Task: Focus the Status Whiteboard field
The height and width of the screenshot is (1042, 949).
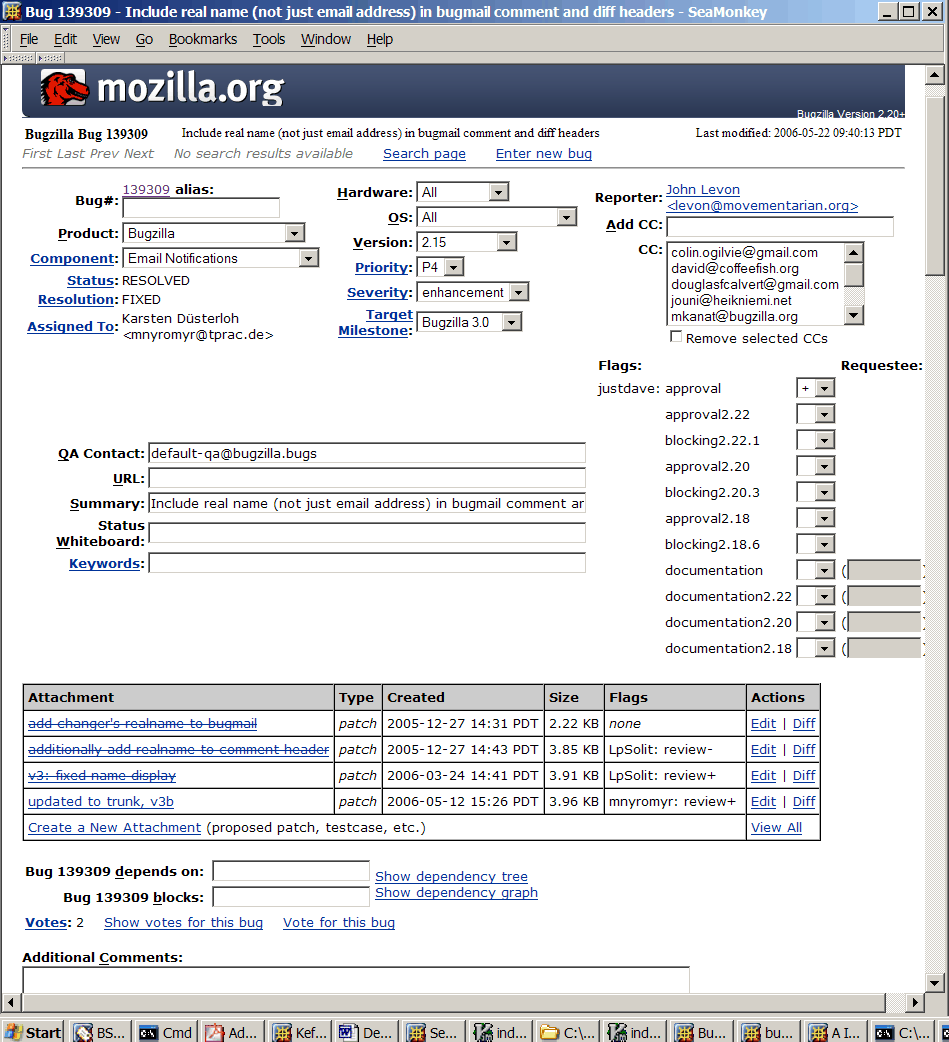Action: 367,533
